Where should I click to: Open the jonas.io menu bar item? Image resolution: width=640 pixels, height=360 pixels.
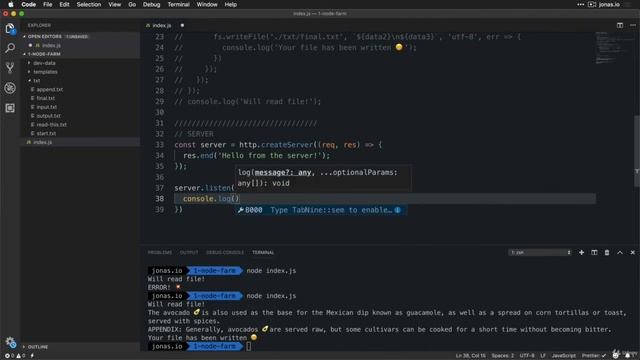click(609, 4)
